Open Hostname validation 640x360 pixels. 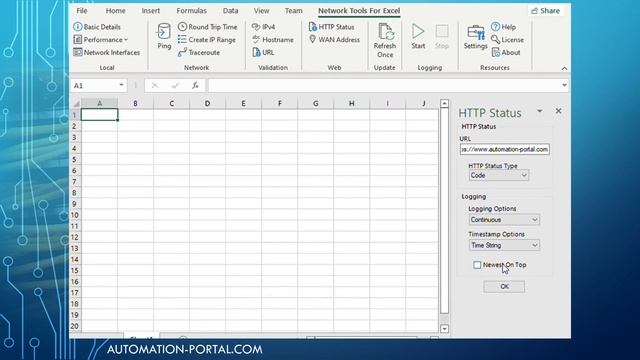click(x=273, y=40)
